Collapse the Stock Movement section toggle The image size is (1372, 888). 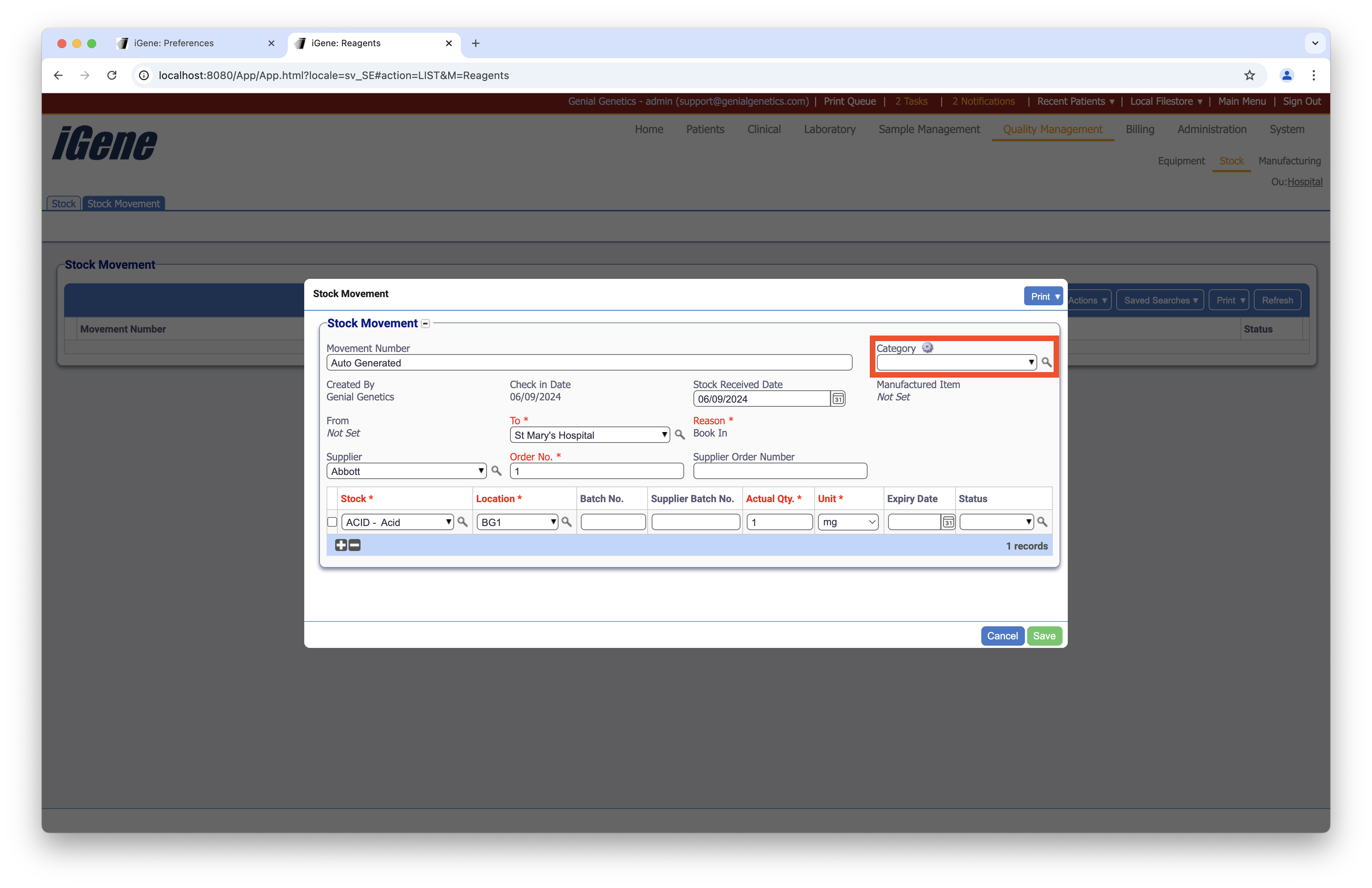pyautogui.click(x=425, y=324)
